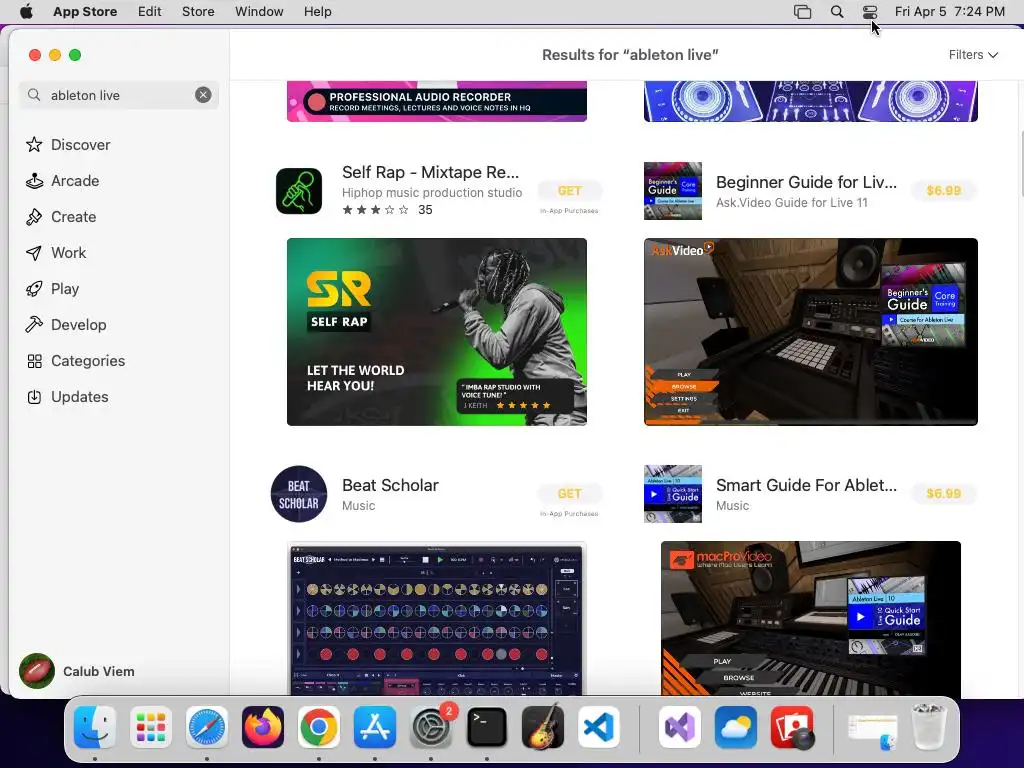Launch GarageBand from the dock
Image resolution: width=1024 pixels, height=768 pixels.
(x=543, y=728)
